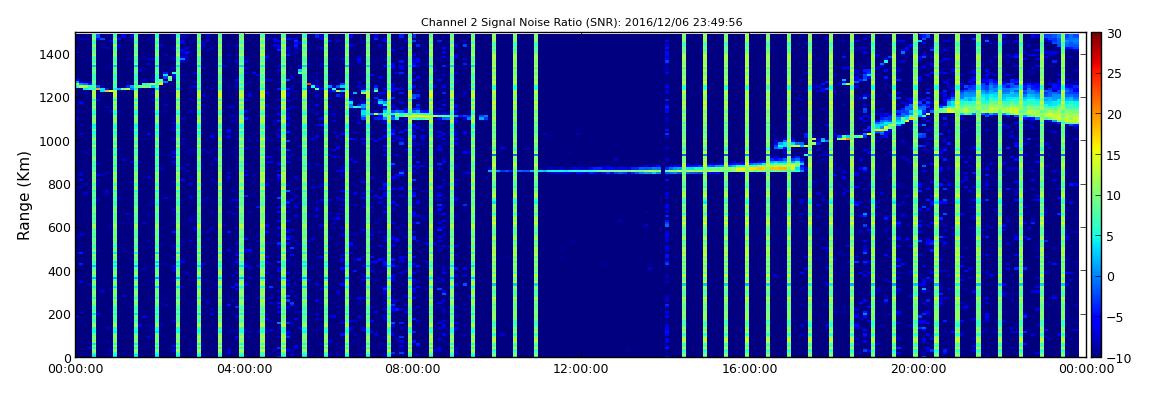Click the 1000 range tick label
The width and height of the screenshot is (1150, 407).
tap(56, 142)
